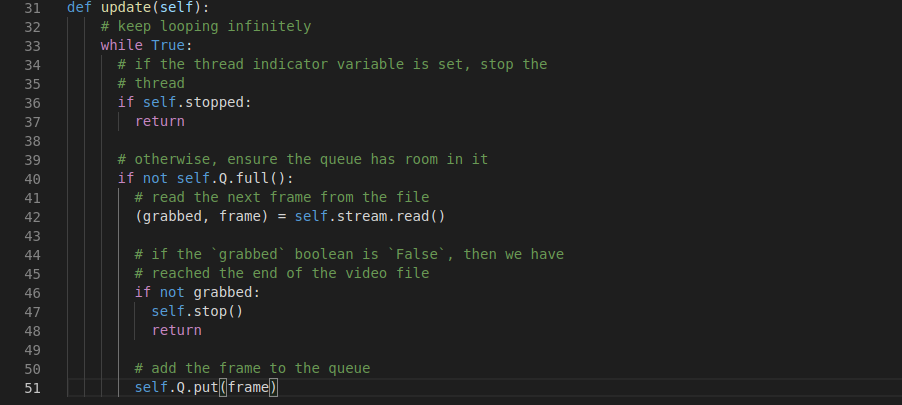Click line number 31 in the gutter
The width and height of the screenshot is (902, 405).
30,7
